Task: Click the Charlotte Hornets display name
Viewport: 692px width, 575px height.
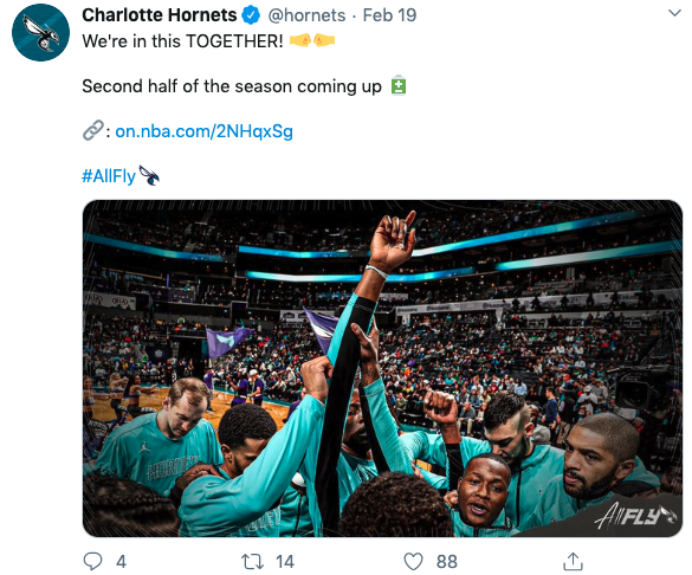Action: click(159, 15)
